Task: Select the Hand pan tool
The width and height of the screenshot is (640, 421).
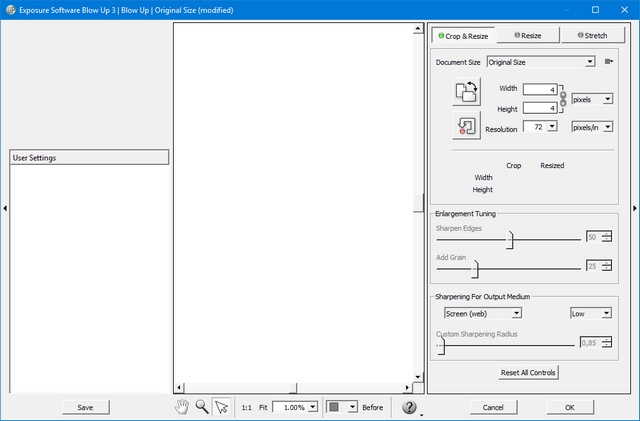Action: tap(182, 407)
